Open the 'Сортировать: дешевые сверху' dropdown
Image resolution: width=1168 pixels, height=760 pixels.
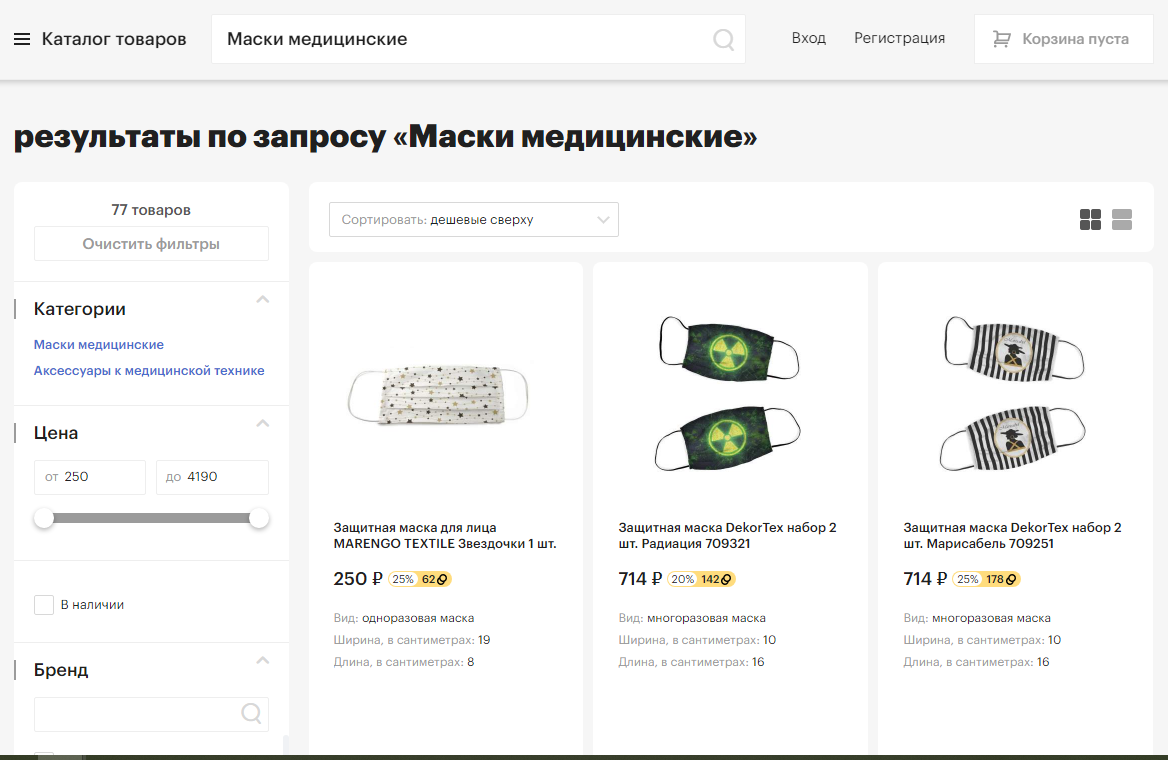[x=474, y=220]
